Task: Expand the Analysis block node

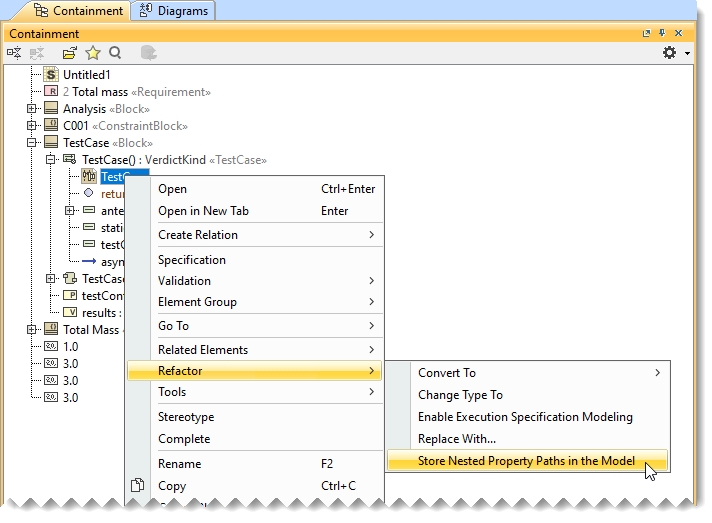Action: [32, 109]
